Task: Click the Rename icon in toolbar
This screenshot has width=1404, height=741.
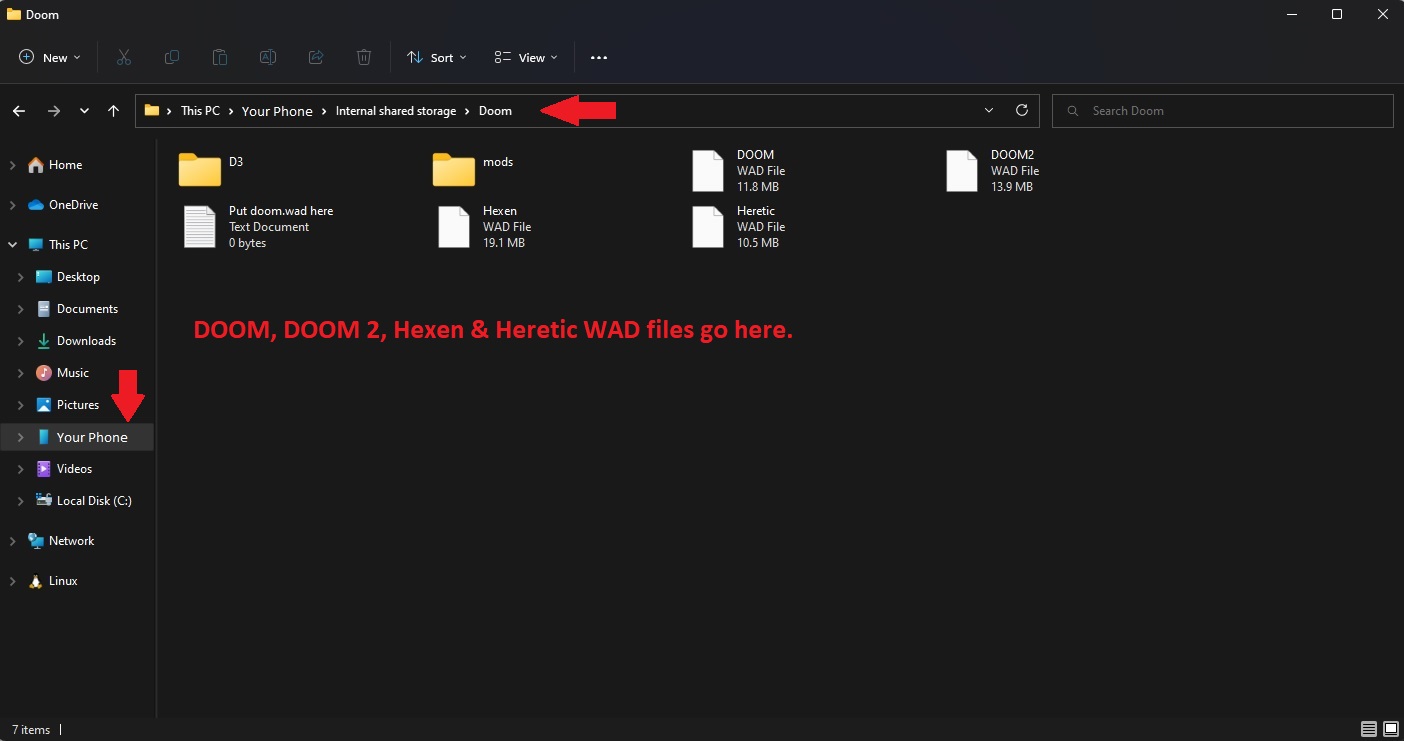Action: point(268,58)
